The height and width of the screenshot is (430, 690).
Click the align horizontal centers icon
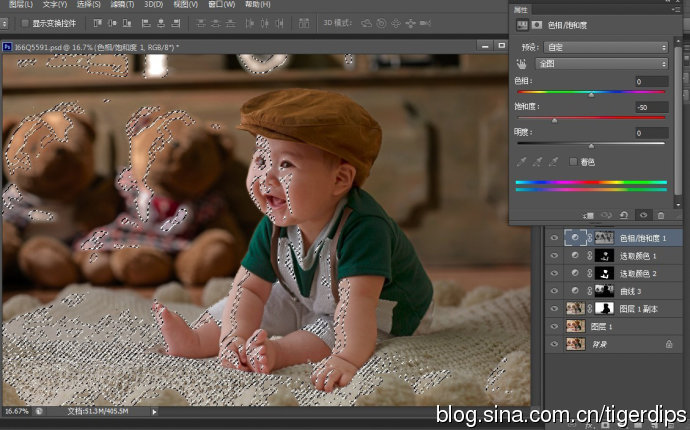pyautogui.click(x=161, y=23)
